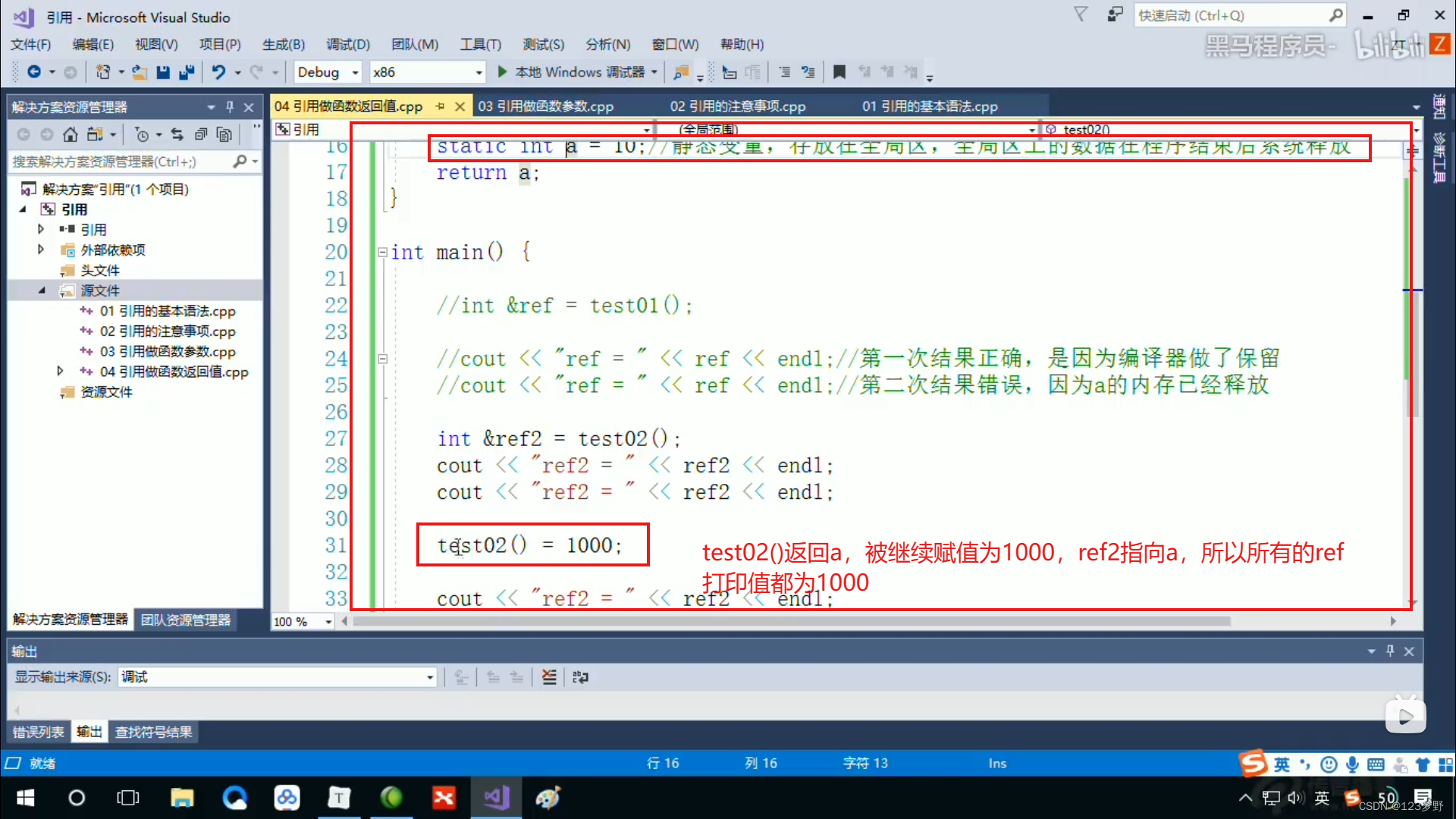Click the Home icon in Solution Explorer
The image size is (1456, 819).
[71, 134]
